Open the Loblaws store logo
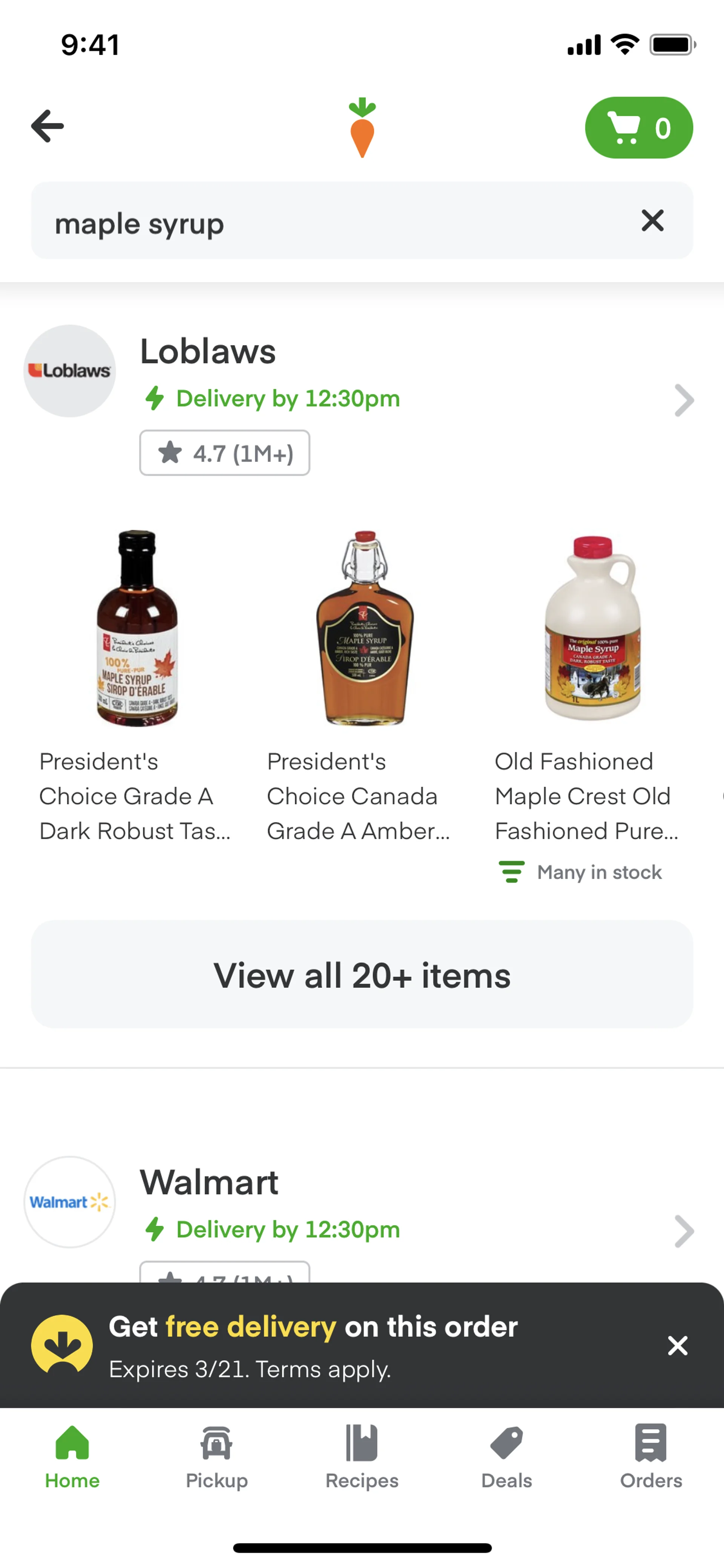The image size is (724, 1568). pyautogui.click(x=70, y=371)
